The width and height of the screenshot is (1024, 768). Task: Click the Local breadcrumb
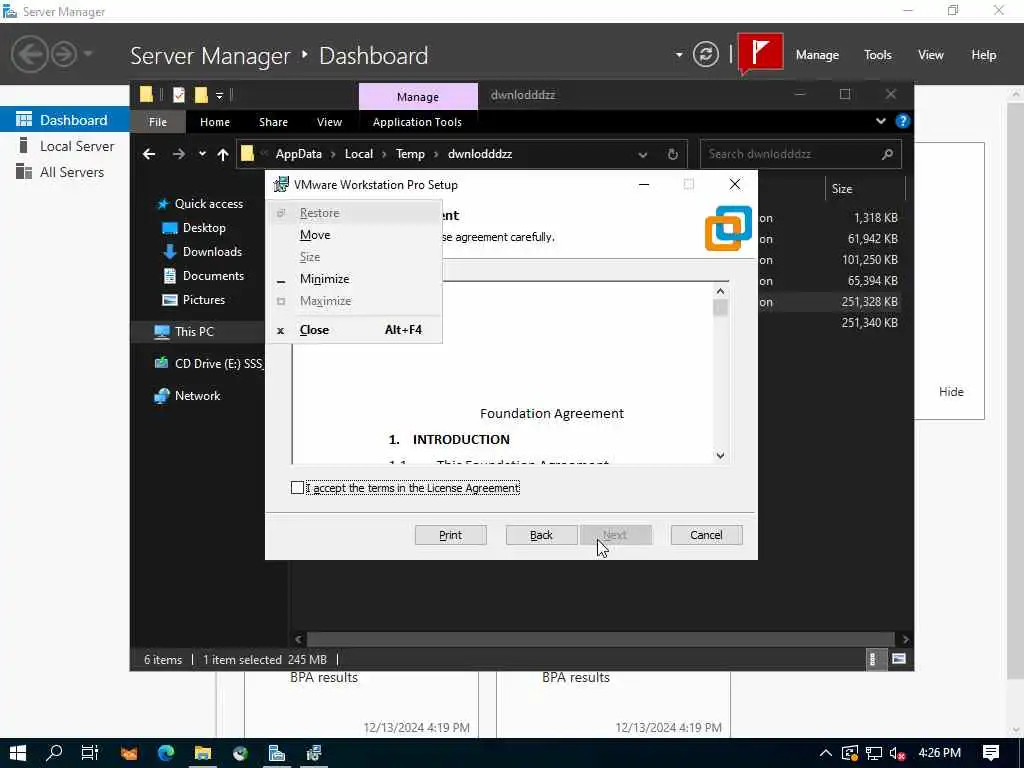[x=359, y=154]
